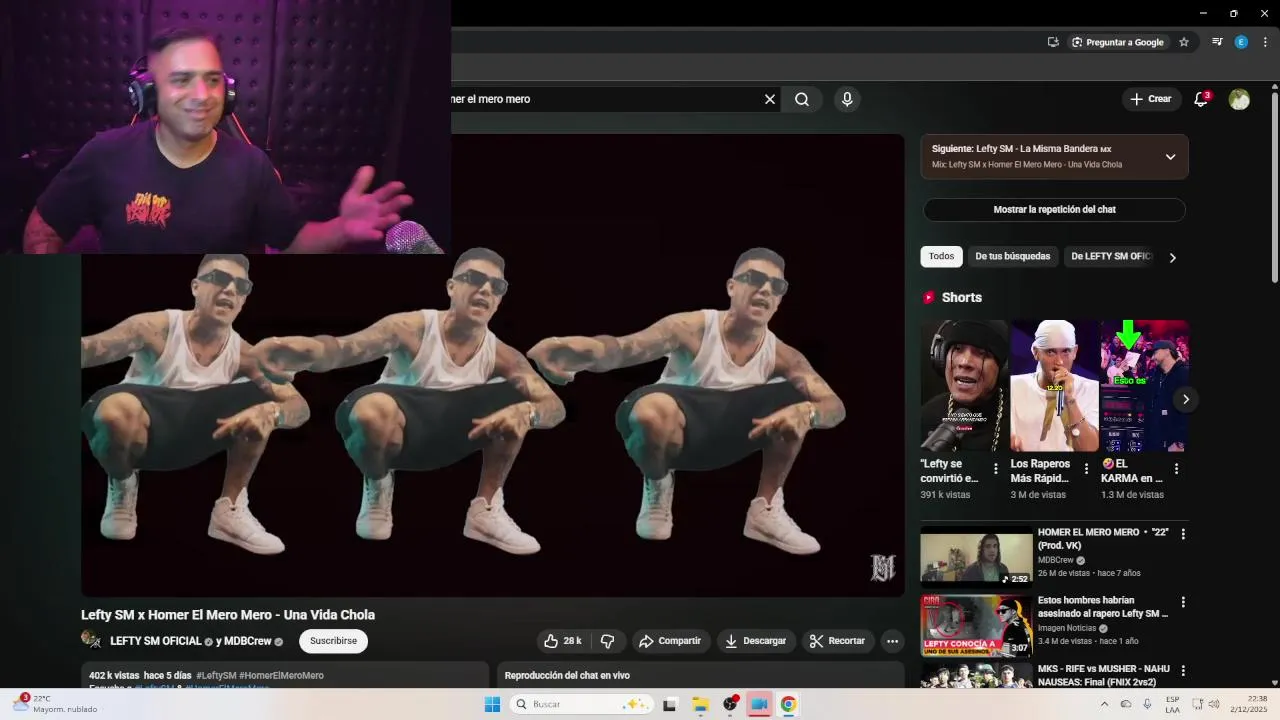Open the camera recorder taskbar app
This screenshot has height=720, width=1280.
(x=759, y=704)
